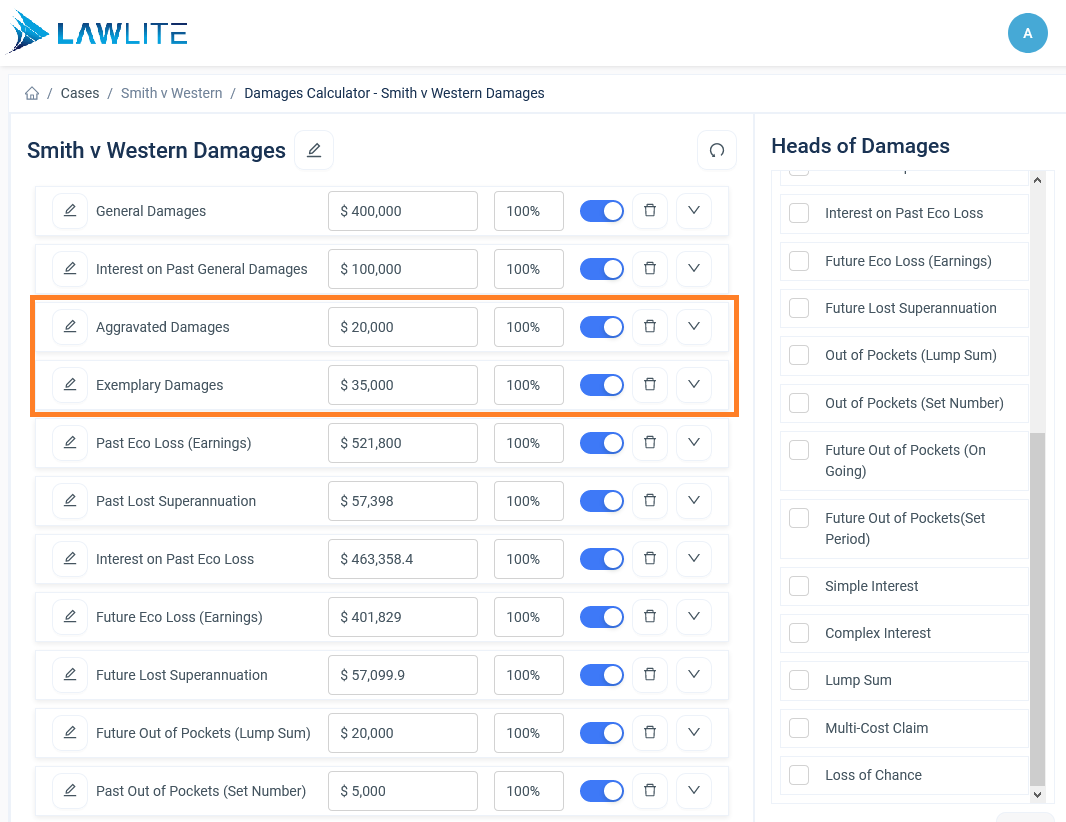Viewport: 1066px width, 822px height.
Task: Edit the General Damages entry
Action: (70, 211)
